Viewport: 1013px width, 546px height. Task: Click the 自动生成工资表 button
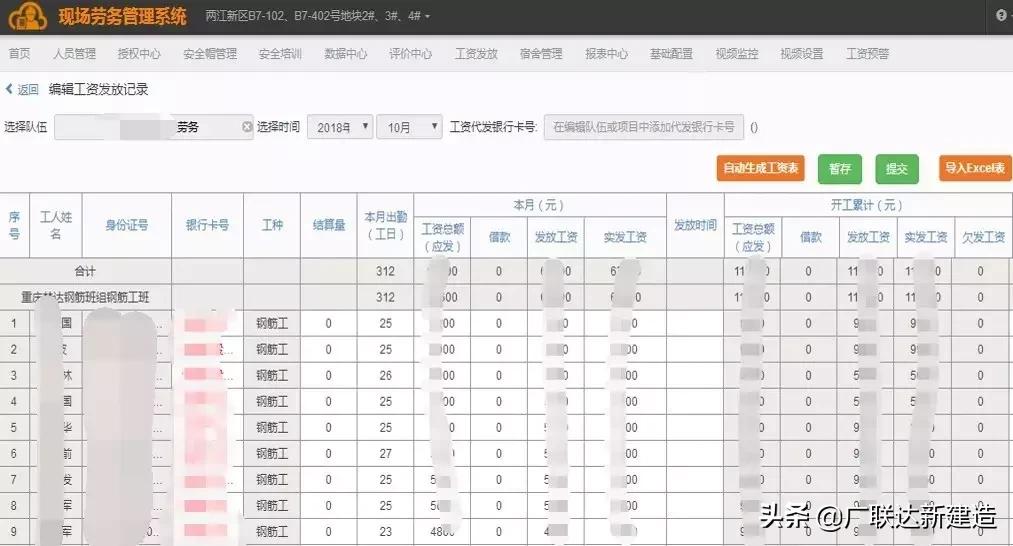pyautogui.click(x=760, y=169)
